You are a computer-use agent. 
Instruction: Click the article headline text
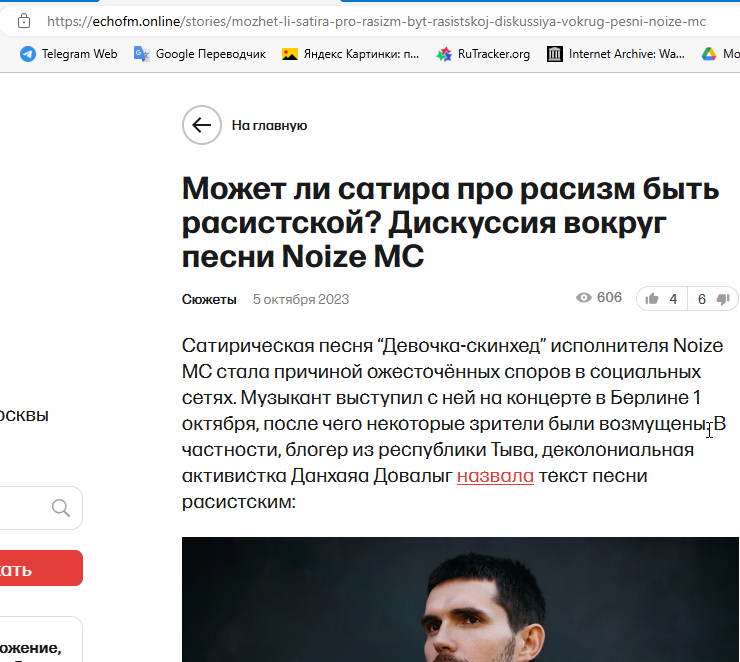(450, 222)
